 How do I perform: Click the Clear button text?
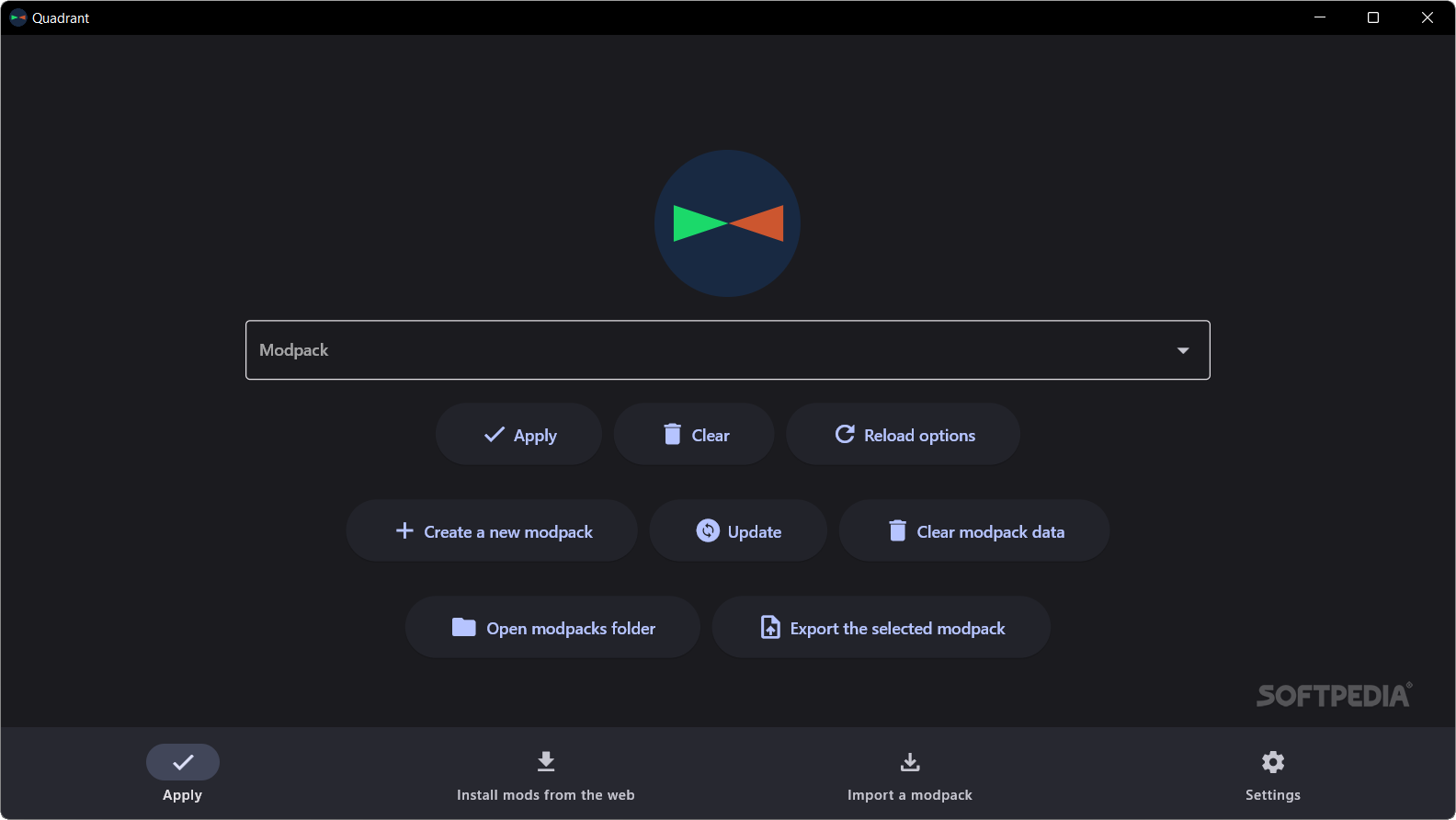pos(711,436)
